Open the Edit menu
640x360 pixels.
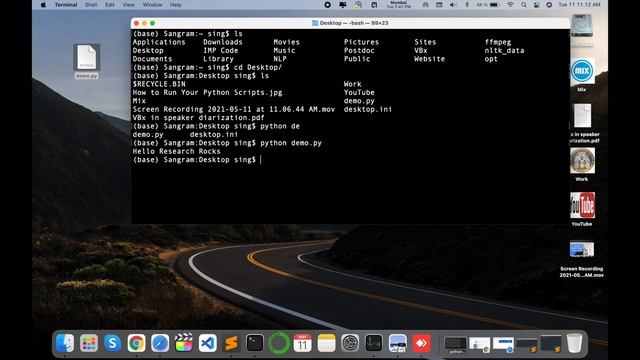[x=110, y=5]
